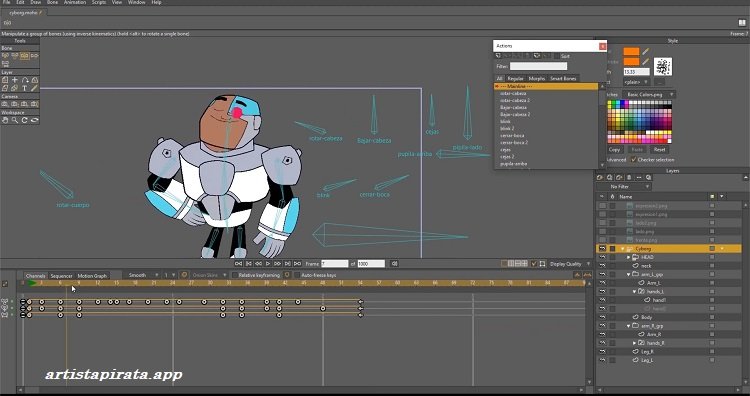750x396 pixels.
Task: Select the Mainline action in Actions list
Action: pyautogui.click(x=546, y=87)
